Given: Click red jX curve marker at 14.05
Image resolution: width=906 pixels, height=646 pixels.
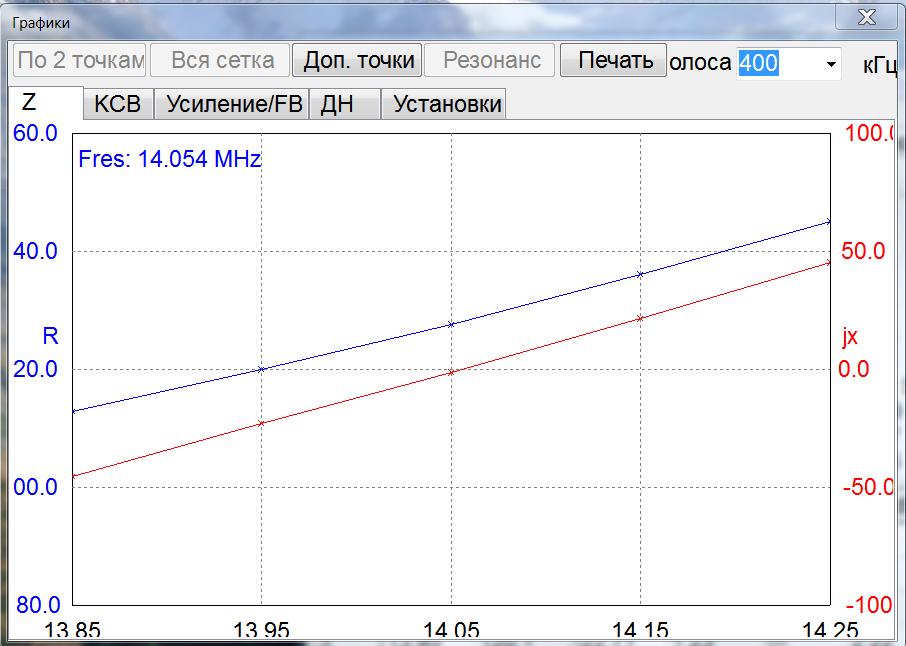Looking at the screenshot, I should coord(451,372).
